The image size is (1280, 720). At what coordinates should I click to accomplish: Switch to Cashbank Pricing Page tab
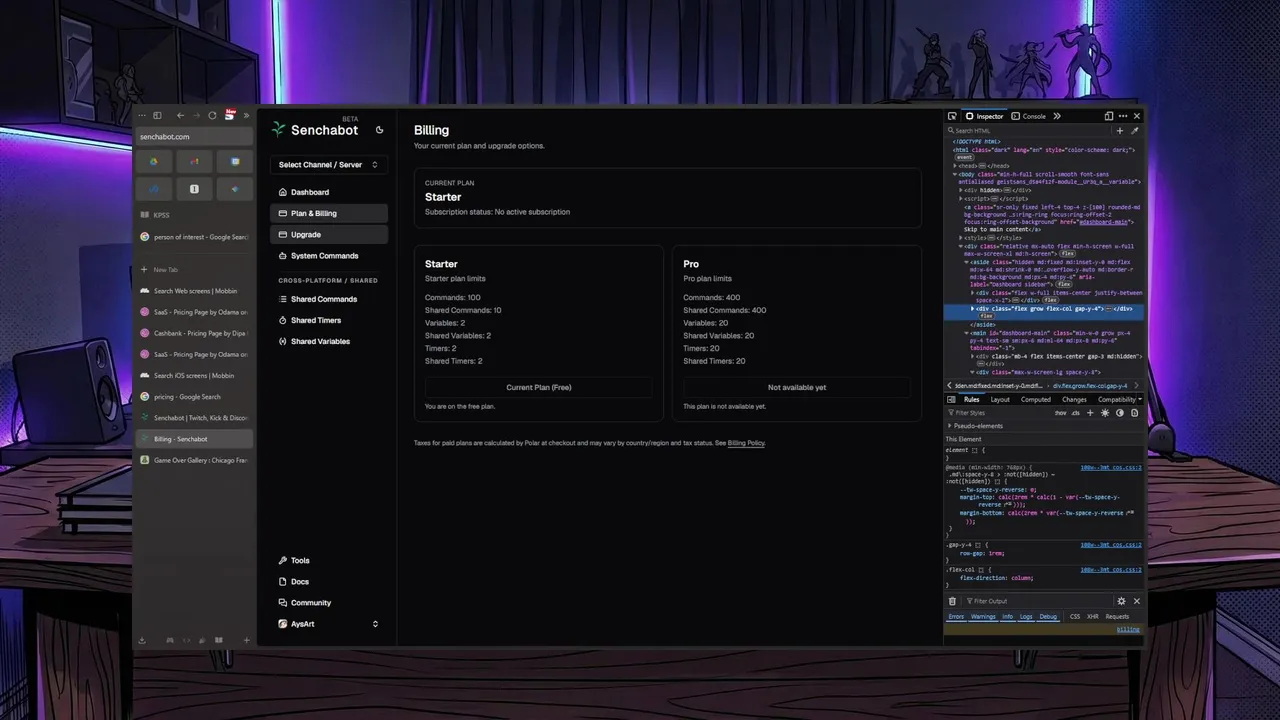(194, 333)
